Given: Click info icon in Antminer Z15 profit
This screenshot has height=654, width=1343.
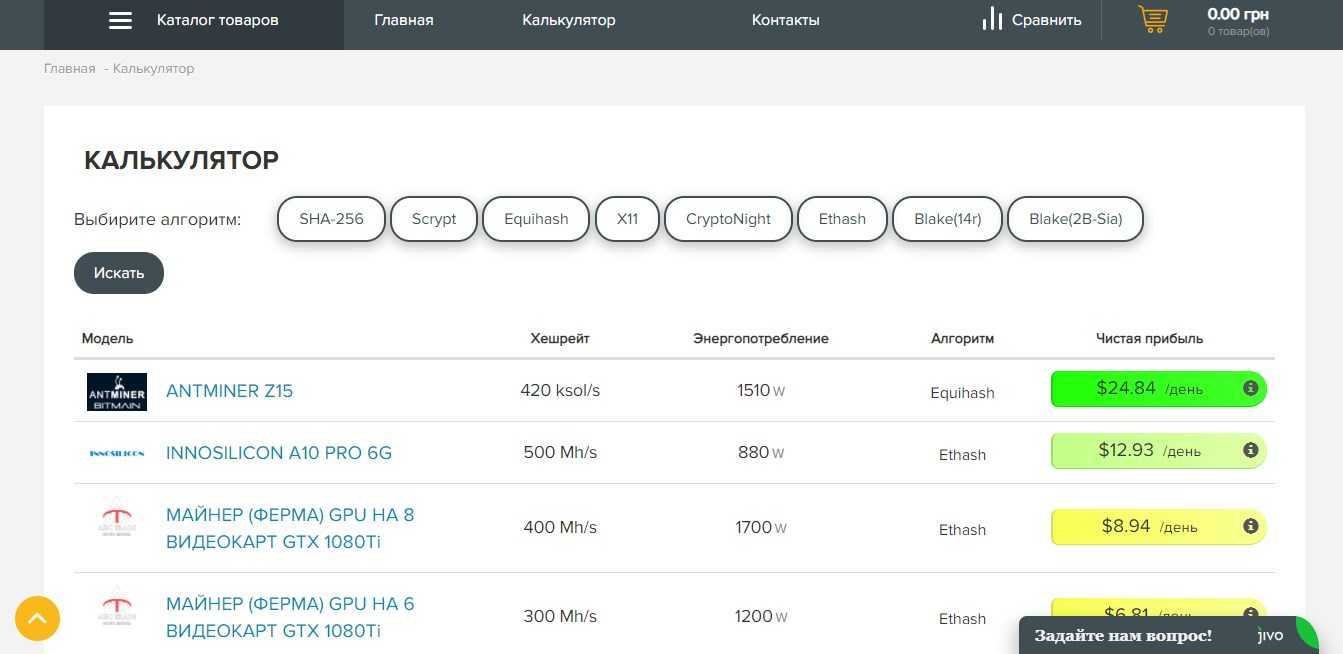Looking at the screenshot, I should [x=1250, y=388].
